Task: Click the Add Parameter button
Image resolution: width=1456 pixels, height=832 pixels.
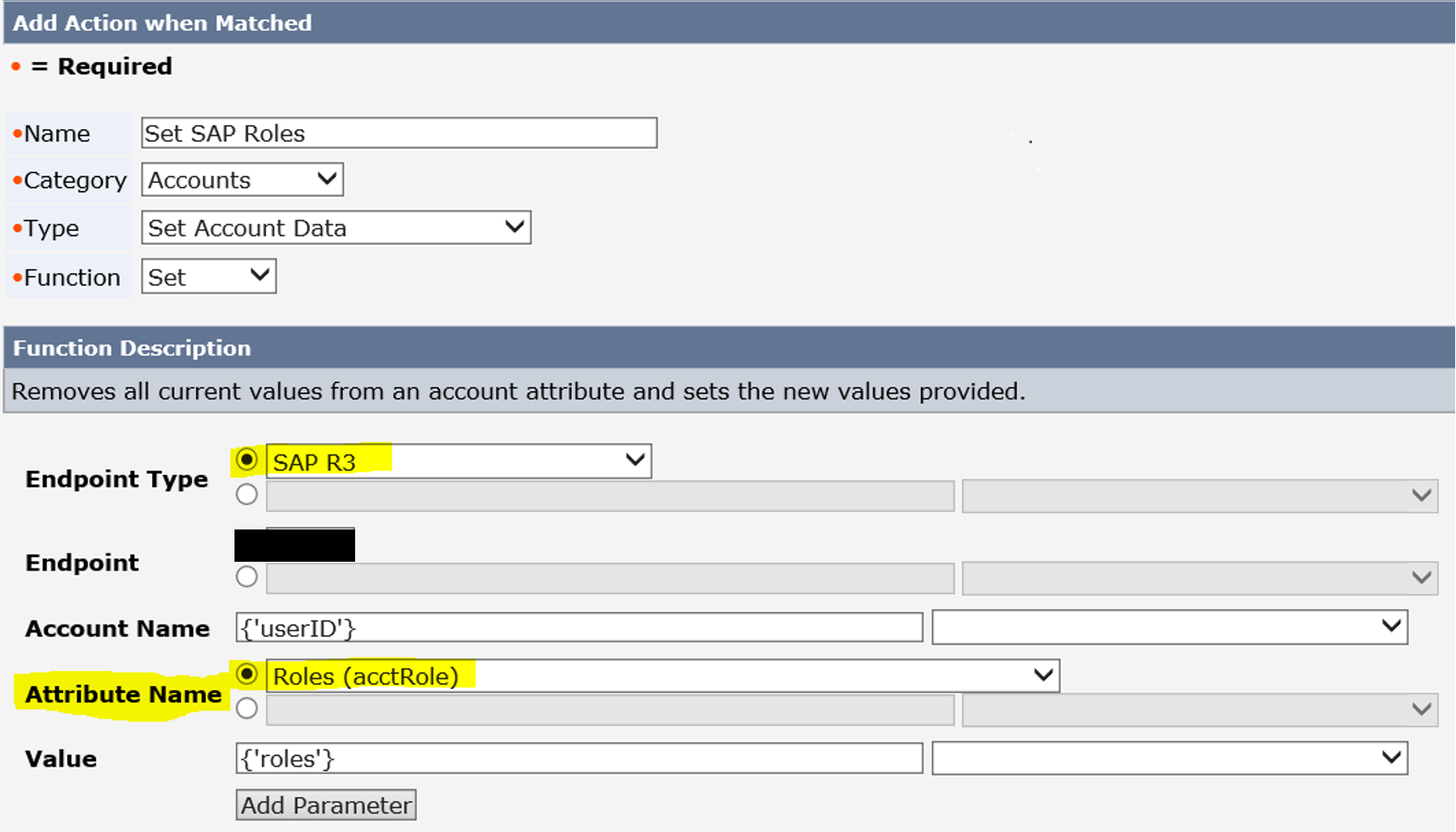Action: coord(326,805)
